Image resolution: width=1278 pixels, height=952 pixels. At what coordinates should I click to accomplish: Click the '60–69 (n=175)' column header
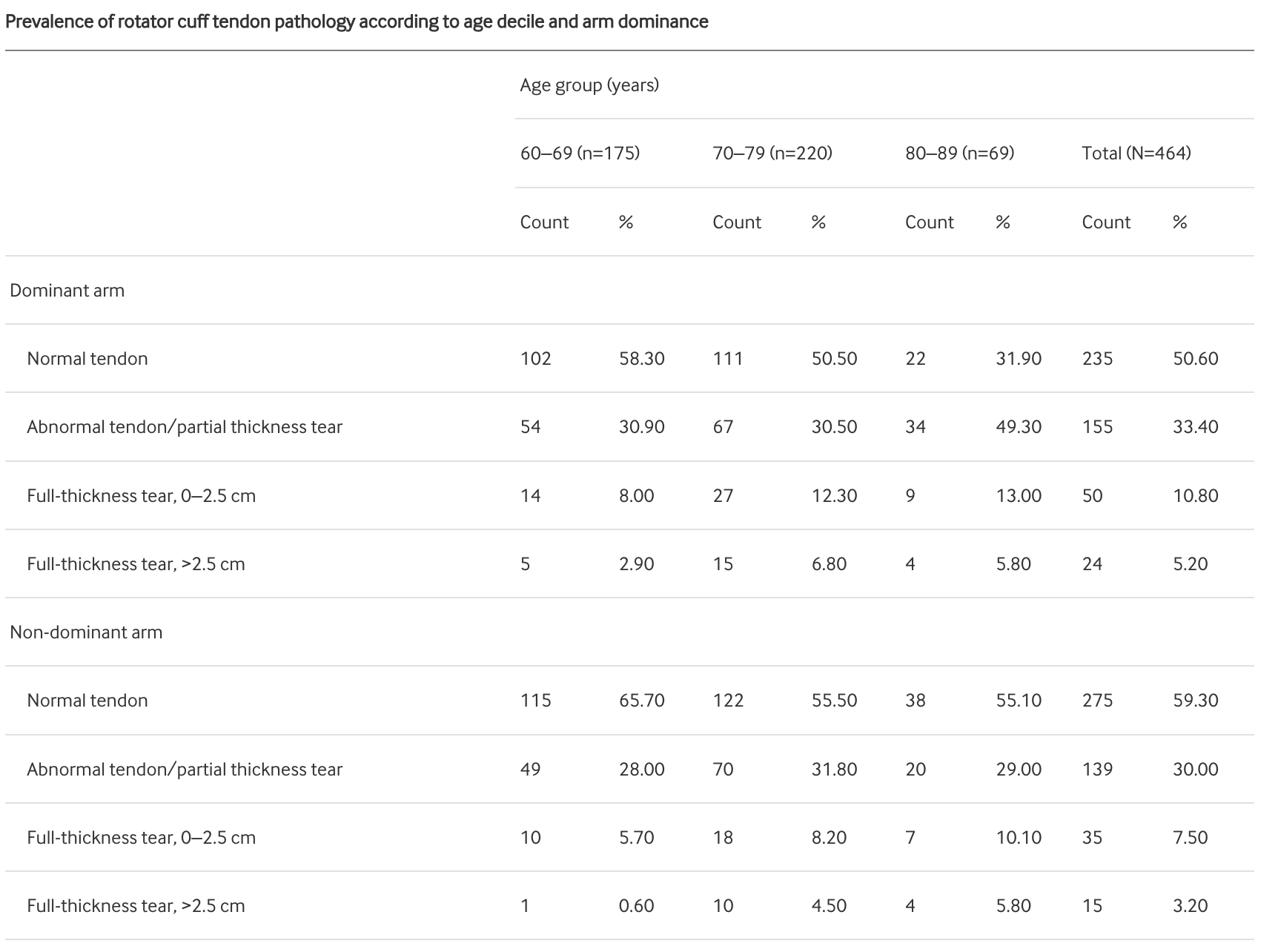(580, 153)
